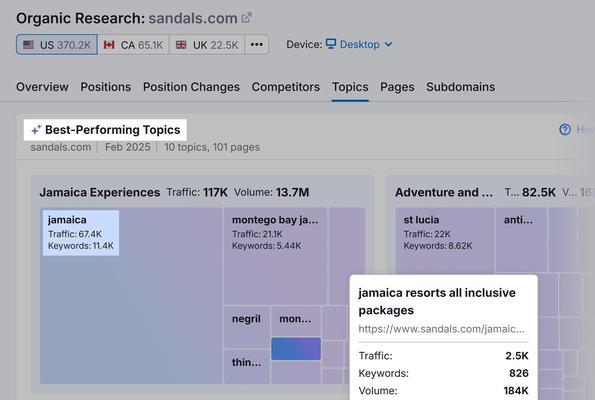Click the help question mark icon
Viewport: 595px width, 400px height.
pyautogui.click(x=565, y=130)
